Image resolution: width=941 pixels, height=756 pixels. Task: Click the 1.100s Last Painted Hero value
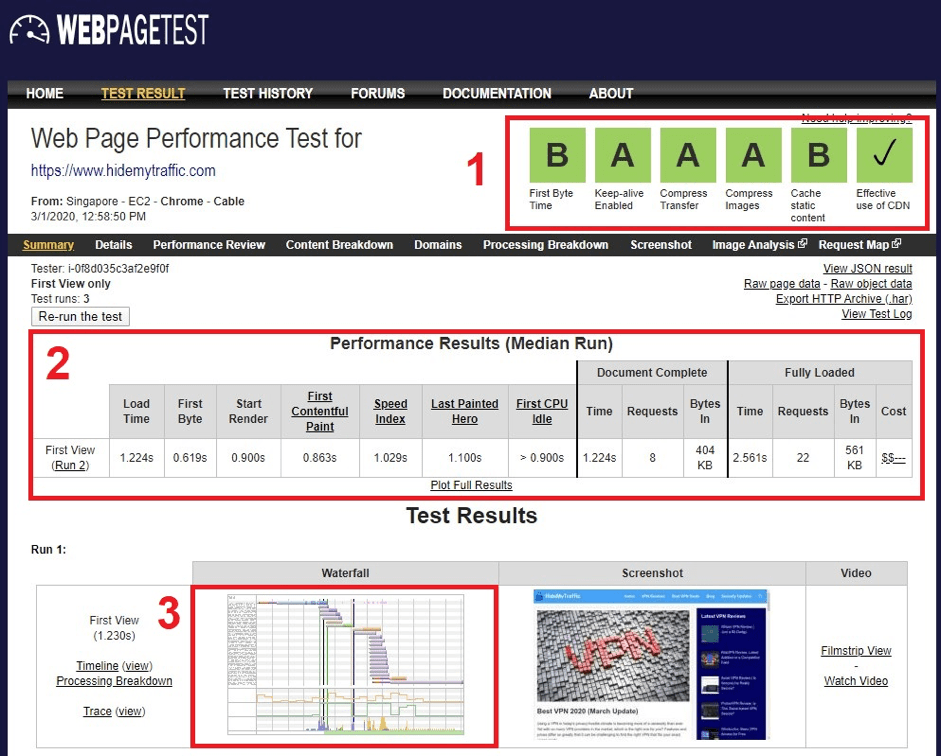[x=464, y=458]
